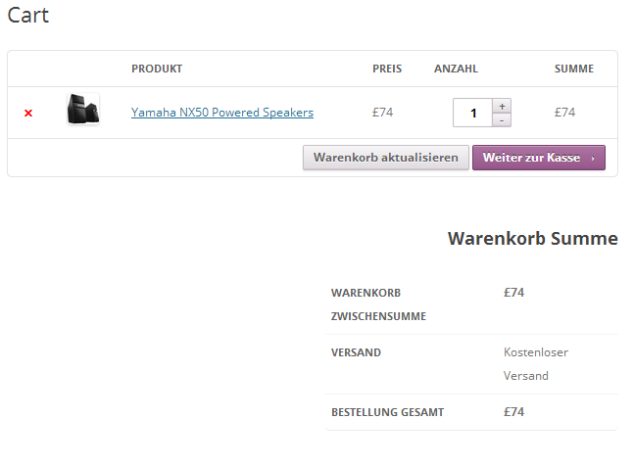The height and width of the screenshot is (451, 630).
Task: Remove Yamaha speakers with the red X
Action: click(x=28, y=113)
